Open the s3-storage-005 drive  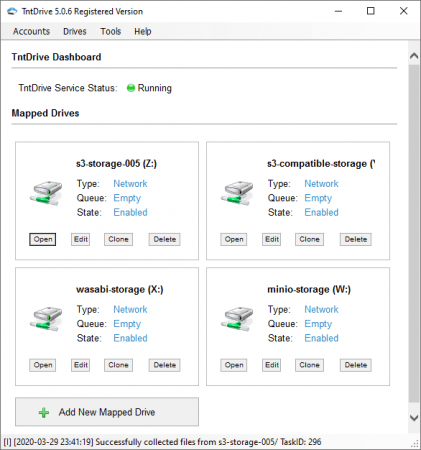point(43,239)
